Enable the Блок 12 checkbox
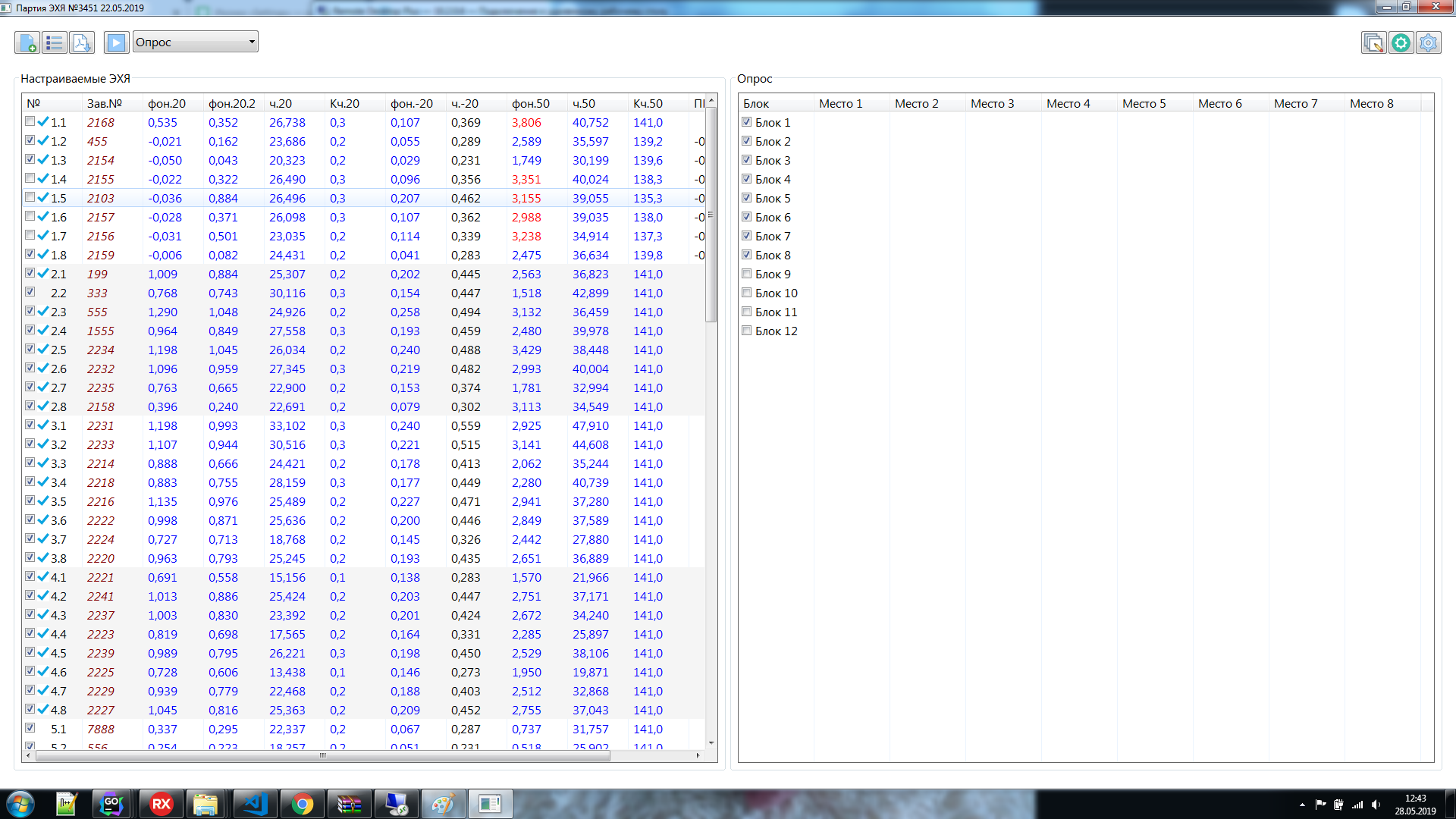The height and width of the screenshot is (819, 1456). pos(747,331)
